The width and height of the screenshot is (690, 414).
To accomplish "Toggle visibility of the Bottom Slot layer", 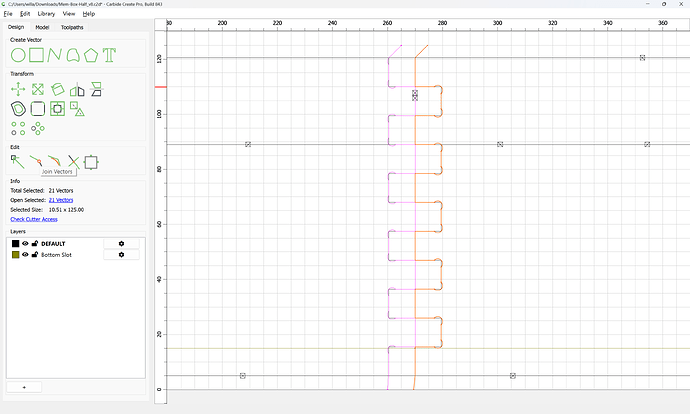I will (26, 254).
